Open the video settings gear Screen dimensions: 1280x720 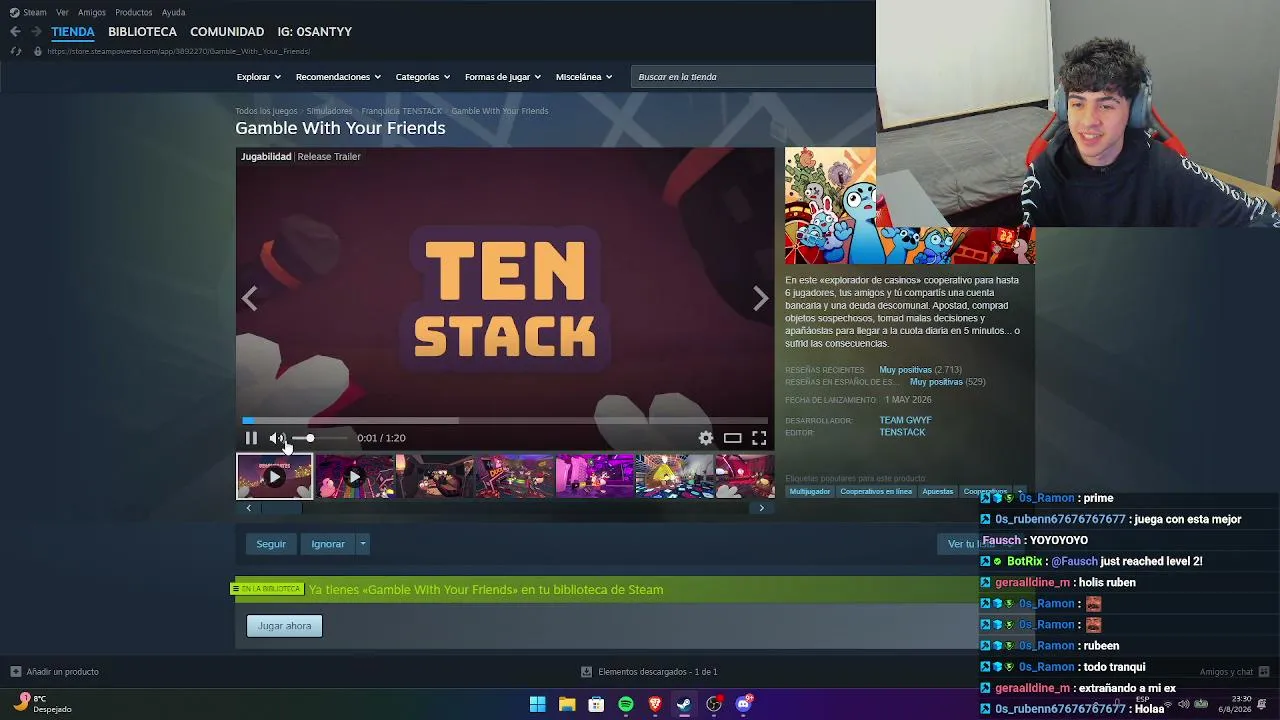(x=706, y=438)
